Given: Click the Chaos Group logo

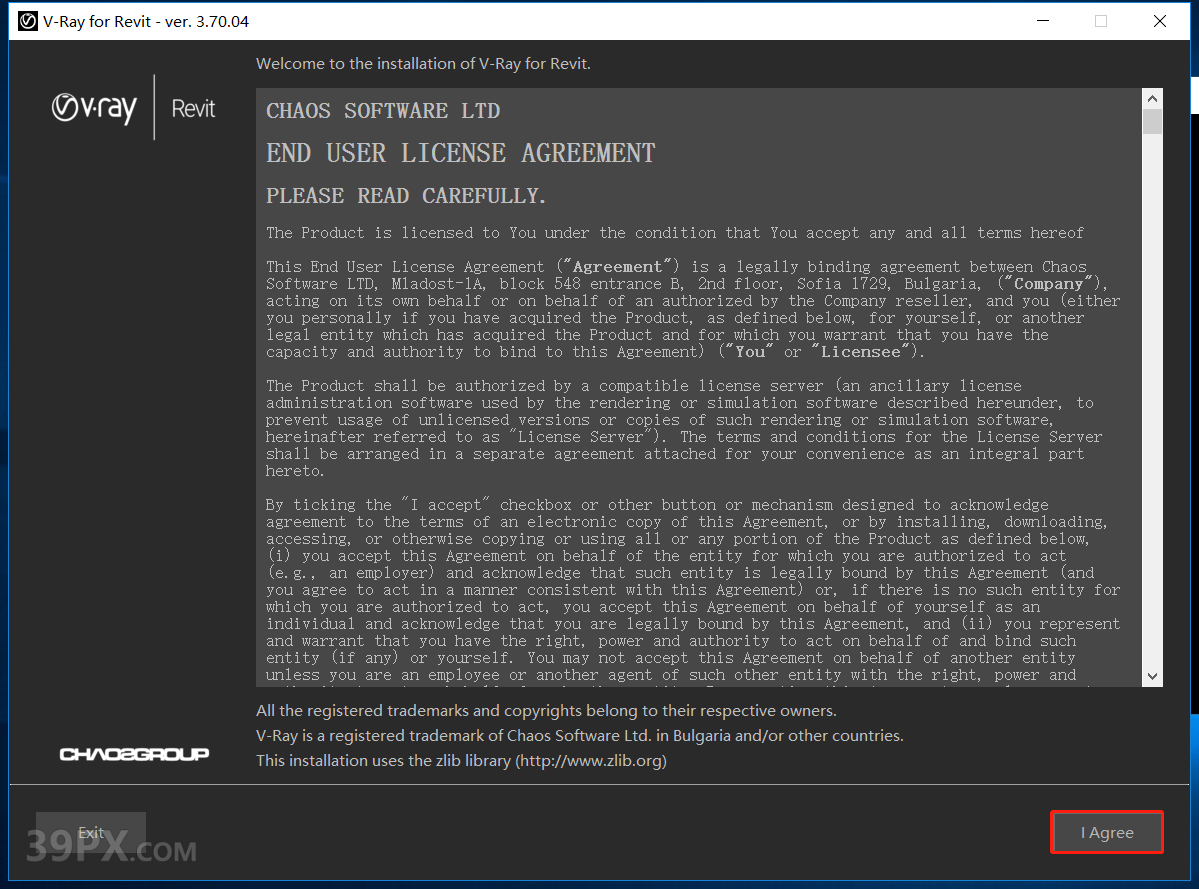Looking at the screenshot, I should (x=134, y=754).
